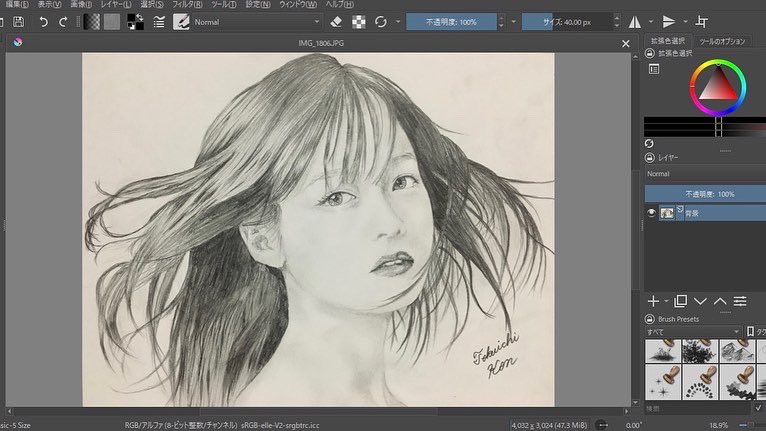Undo the last action
Viewport: 766px width, 431px height.
[x=43, y=22]
